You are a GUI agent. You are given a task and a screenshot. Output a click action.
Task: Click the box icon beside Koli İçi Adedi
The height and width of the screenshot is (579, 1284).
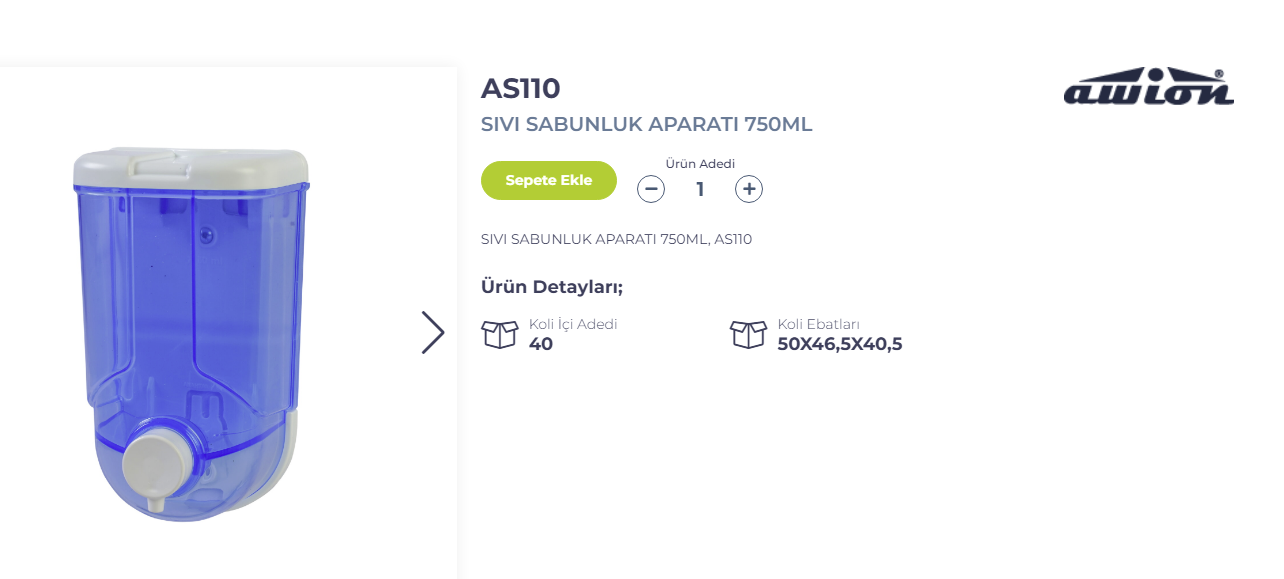tap(500, 334)
